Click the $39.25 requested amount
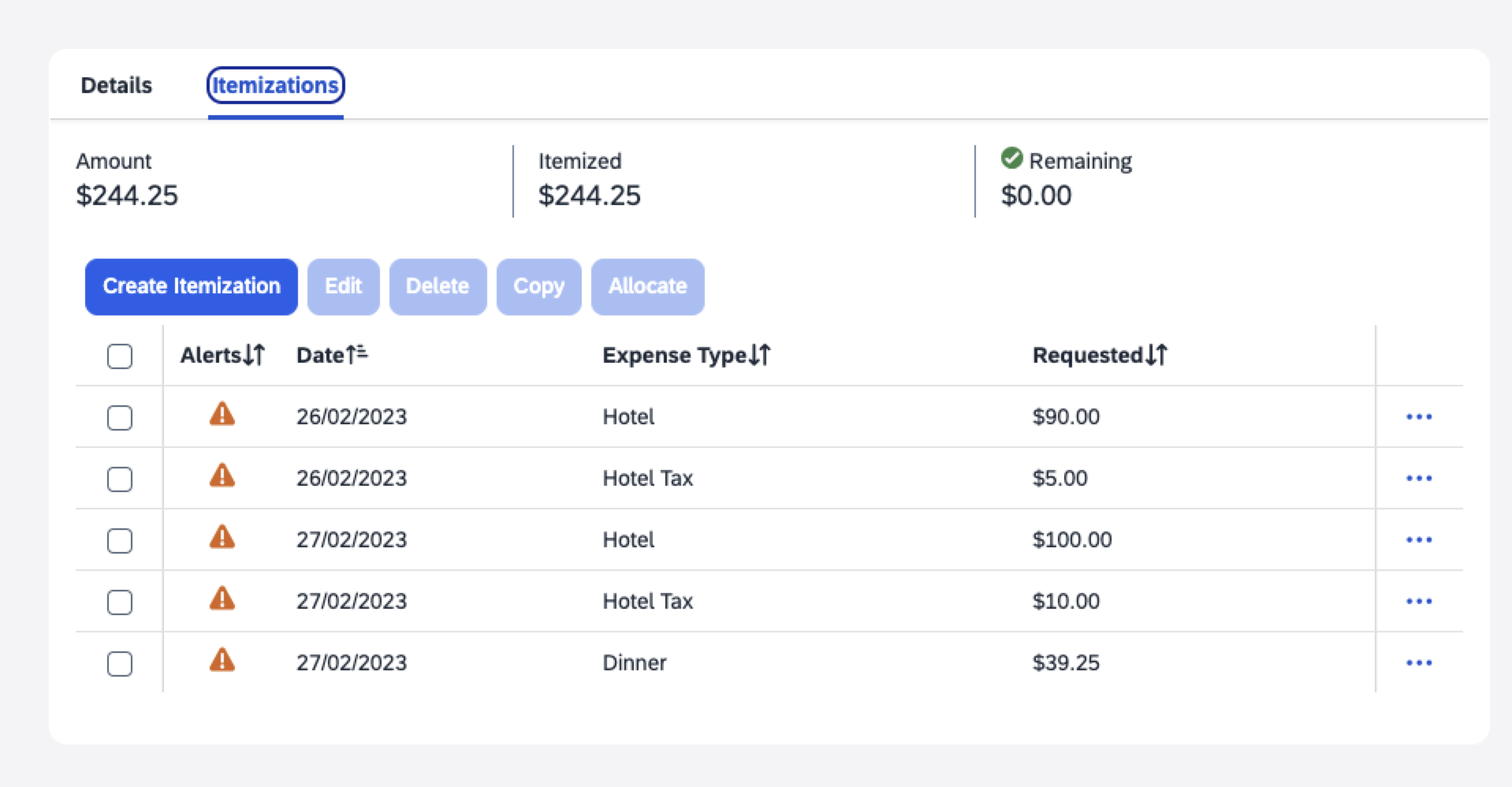 coord(1066,662)
